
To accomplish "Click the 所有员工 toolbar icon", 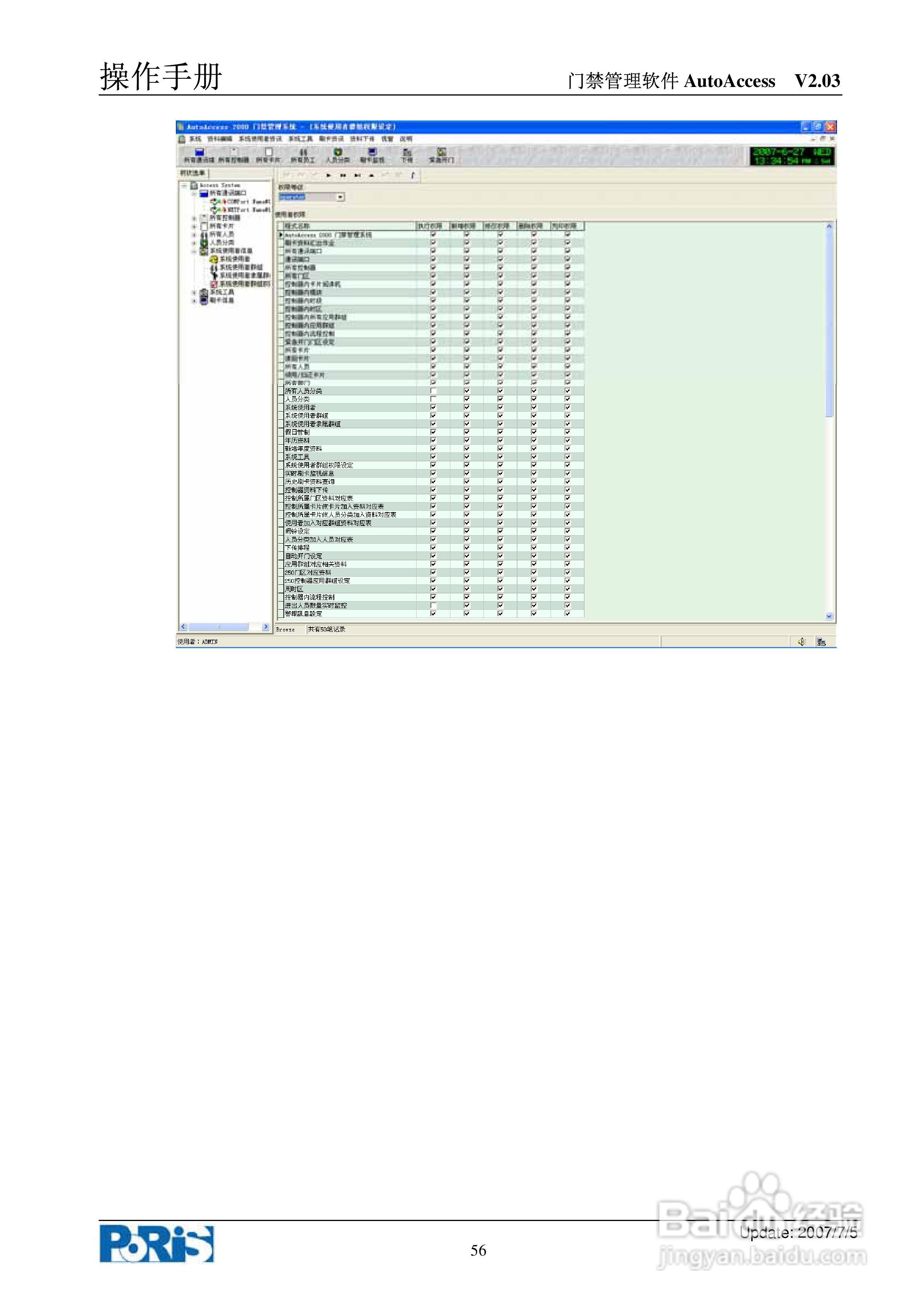I will [303, 155].
